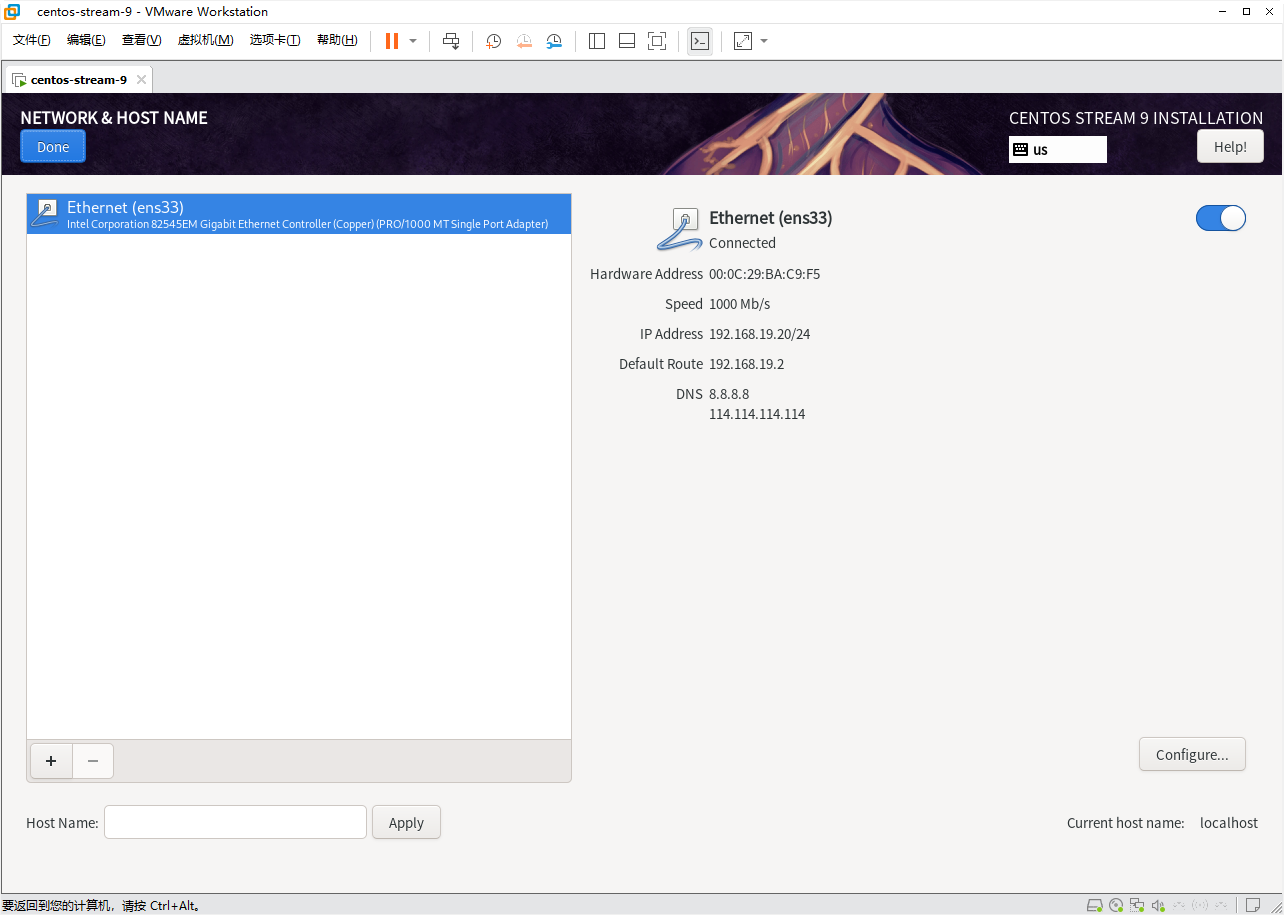This screenshot has height=915, width=1284.
Task: Pause the virtual machine with the orange button
Action: pyautogui.click(x=391, y=41)
